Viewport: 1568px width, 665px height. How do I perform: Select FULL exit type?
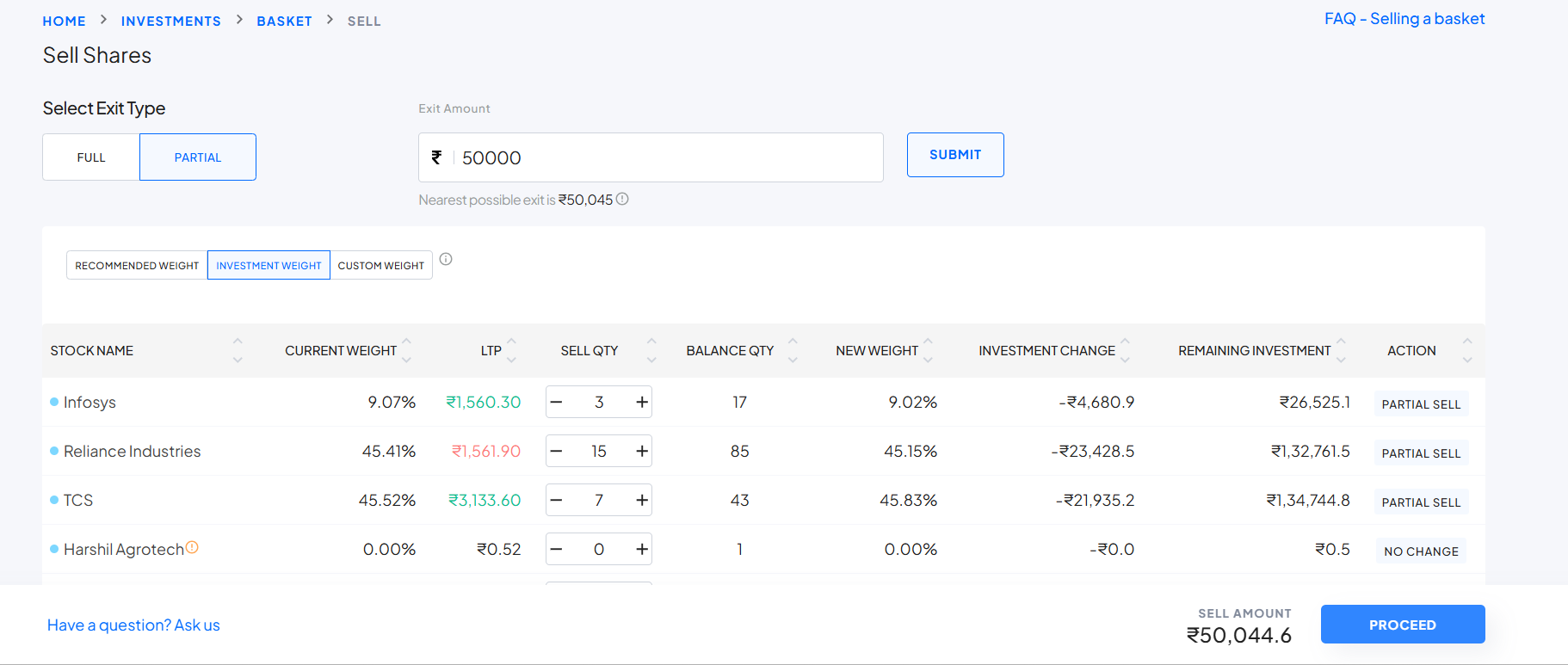[91, 157]
